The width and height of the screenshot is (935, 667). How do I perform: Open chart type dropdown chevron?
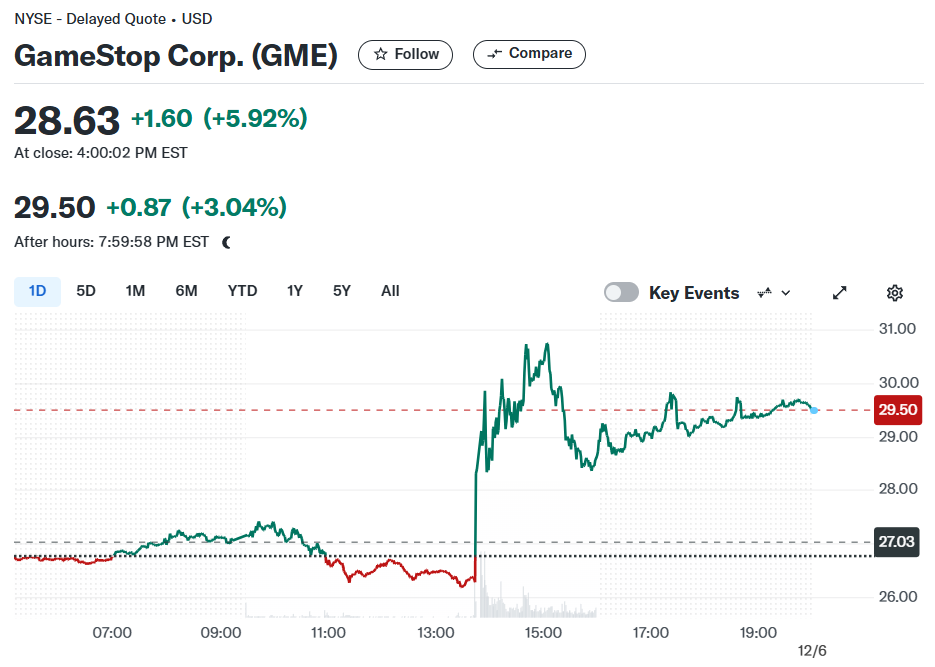pyautogui.click(x=786, y=293)
